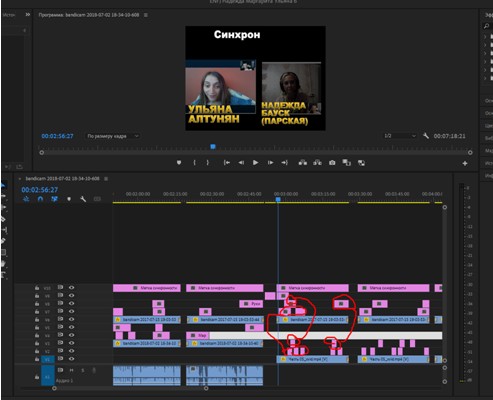Click the 'Аудио 1' track name
Viewport: 493px width, 400px height.
(x=64, y=380)
